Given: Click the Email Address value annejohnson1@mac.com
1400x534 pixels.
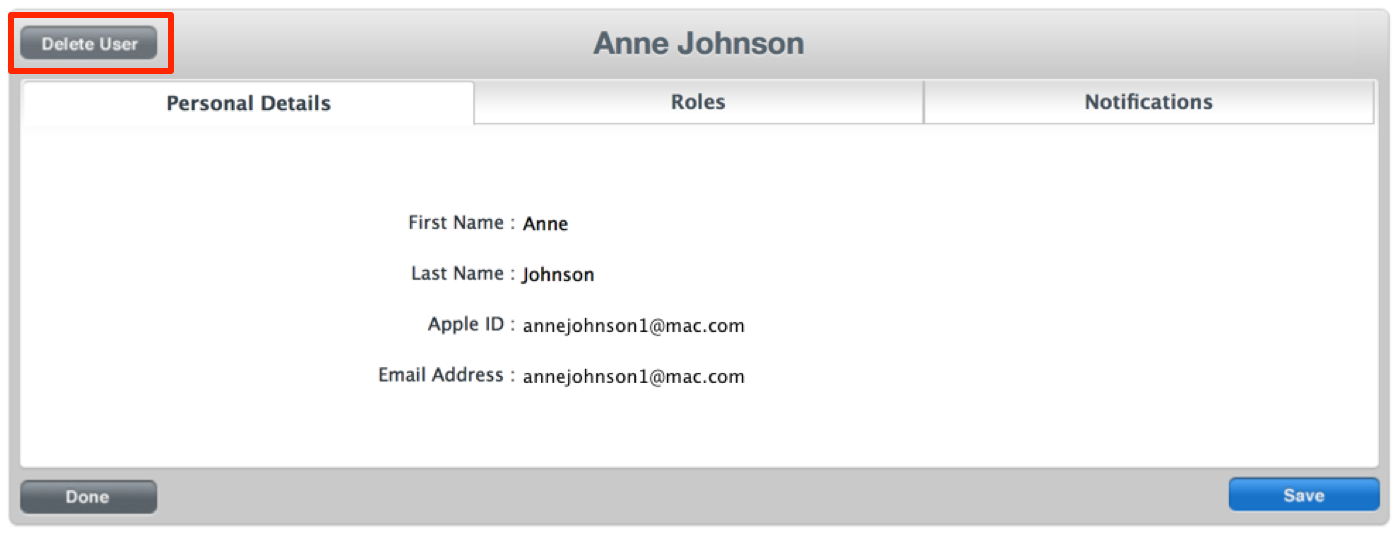Looking at the screenshot, I should (x=633, y=377).
